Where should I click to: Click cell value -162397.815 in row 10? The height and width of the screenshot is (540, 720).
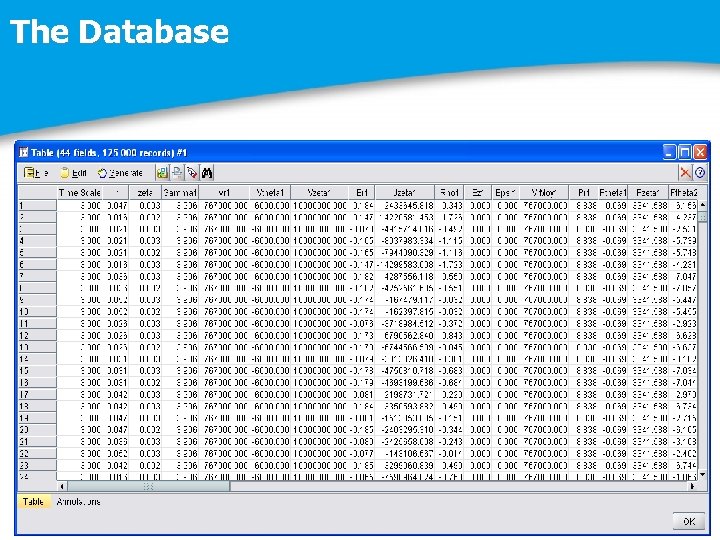[x=407, y=311]
